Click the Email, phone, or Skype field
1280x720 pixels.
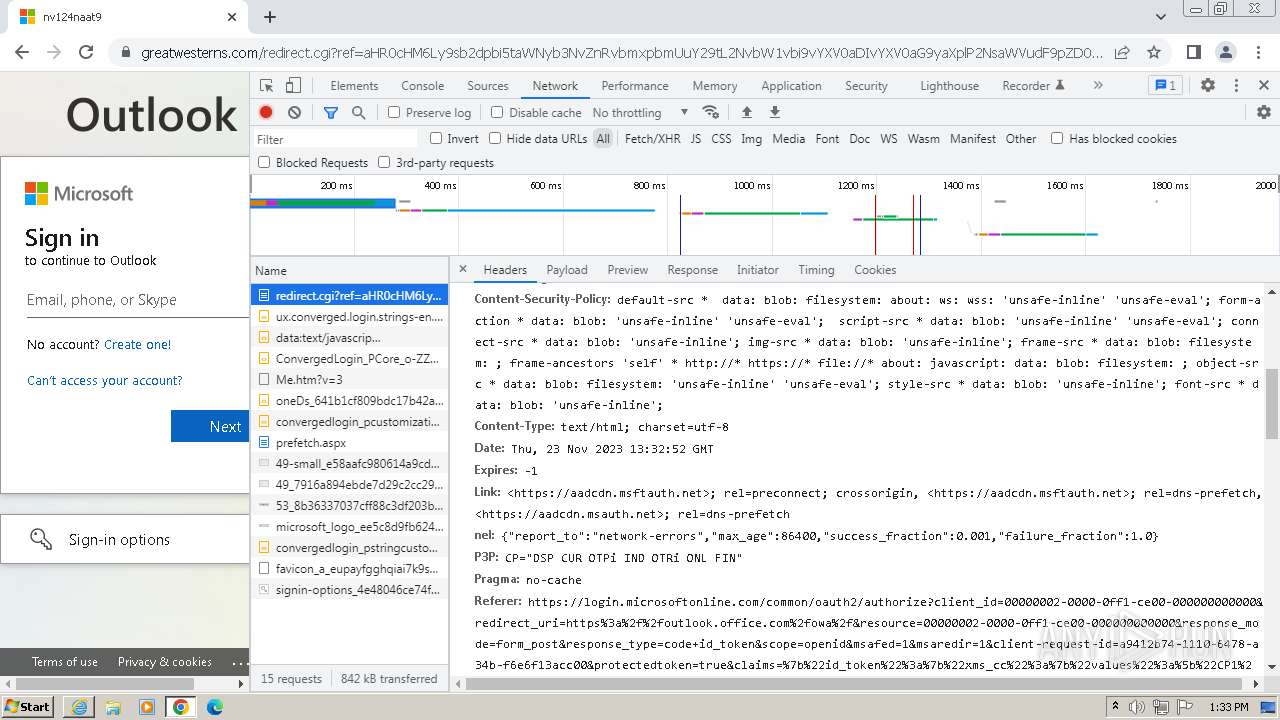(x=138, y=300)
